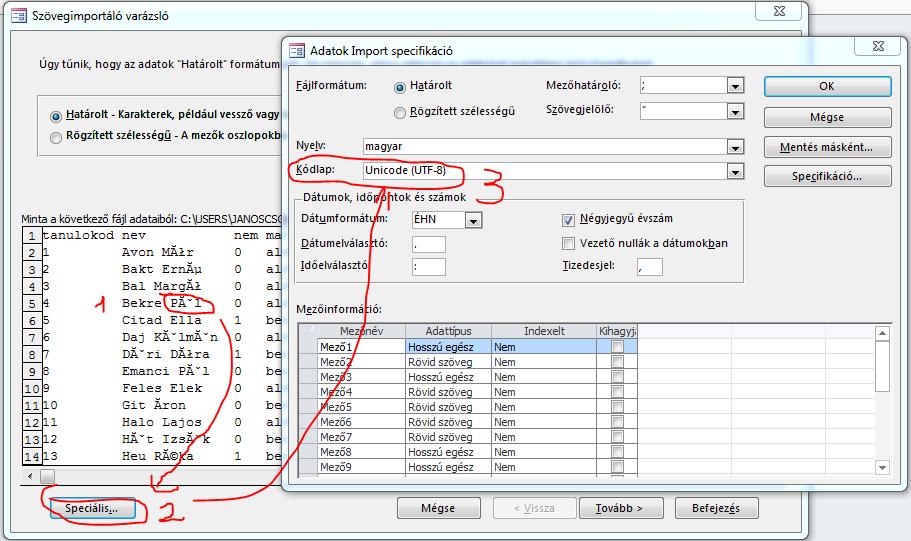The image size is (911, 541).
Task: Select the Nem indexed cell for Mező3
Action: click(x=544, y=377)
